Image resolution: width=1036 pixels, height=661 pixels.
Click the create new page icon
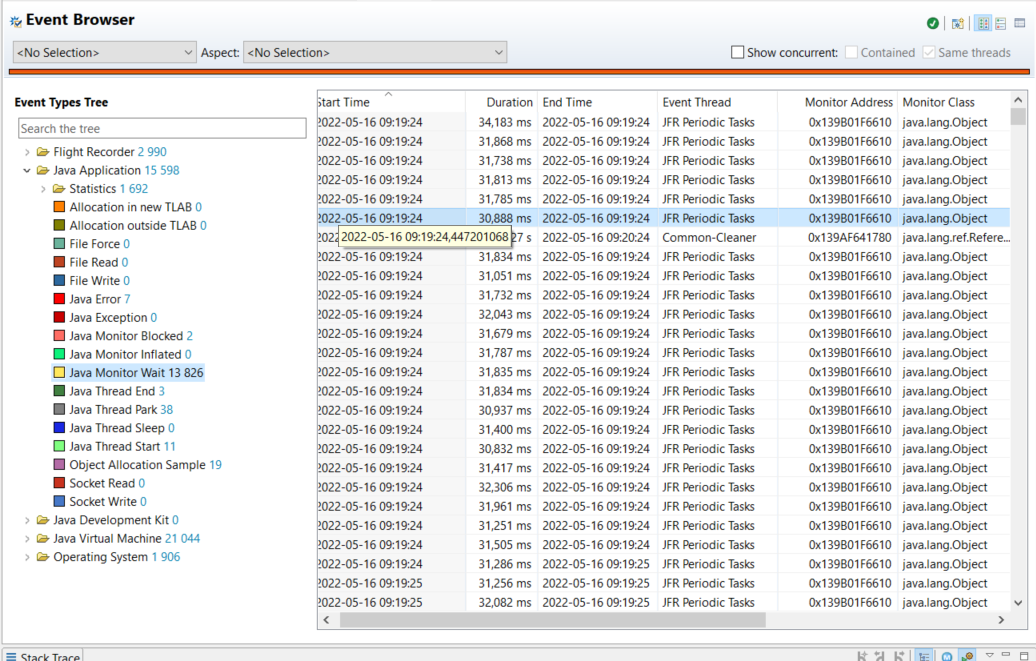[958, 23]
